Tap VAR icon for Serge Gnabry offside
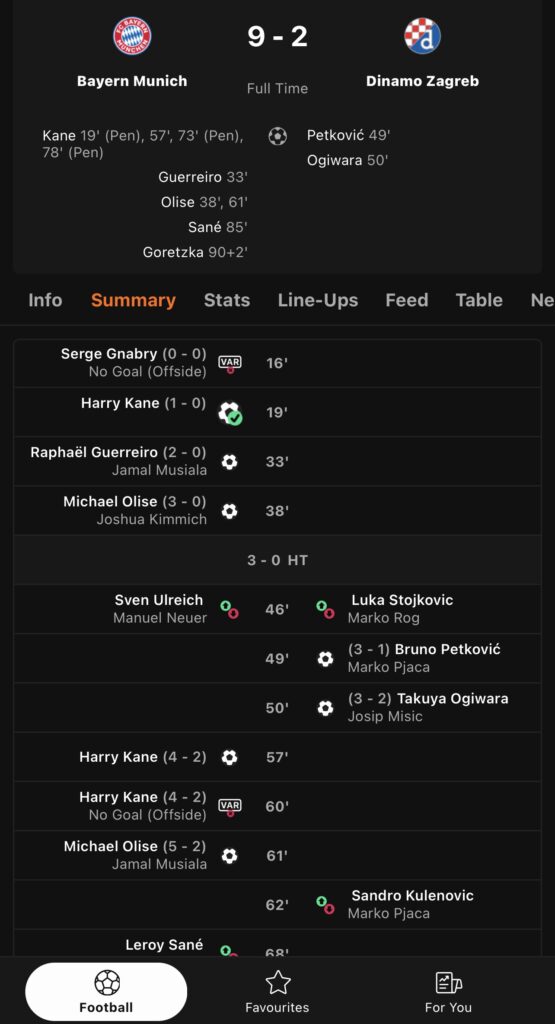The image size is (555, 1024). 230,364
